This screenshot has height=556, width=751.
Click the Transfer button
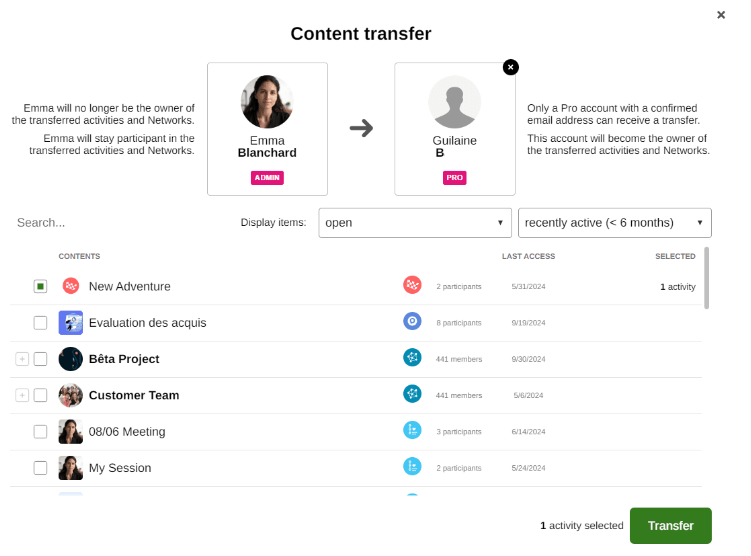point(670,526)
